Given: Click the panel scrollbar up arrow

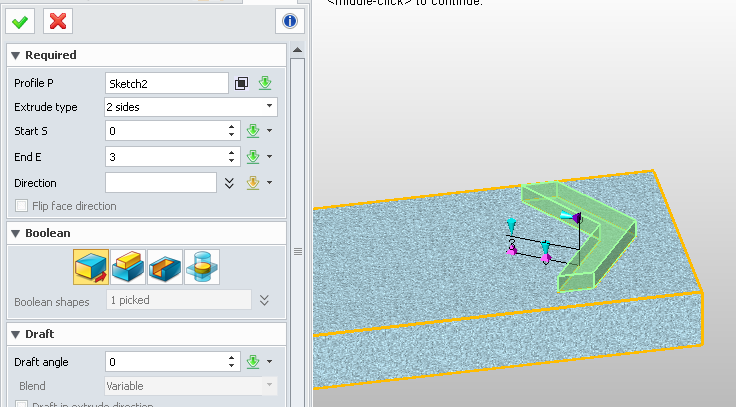Looking at the screenshot, I should [297, 50].
